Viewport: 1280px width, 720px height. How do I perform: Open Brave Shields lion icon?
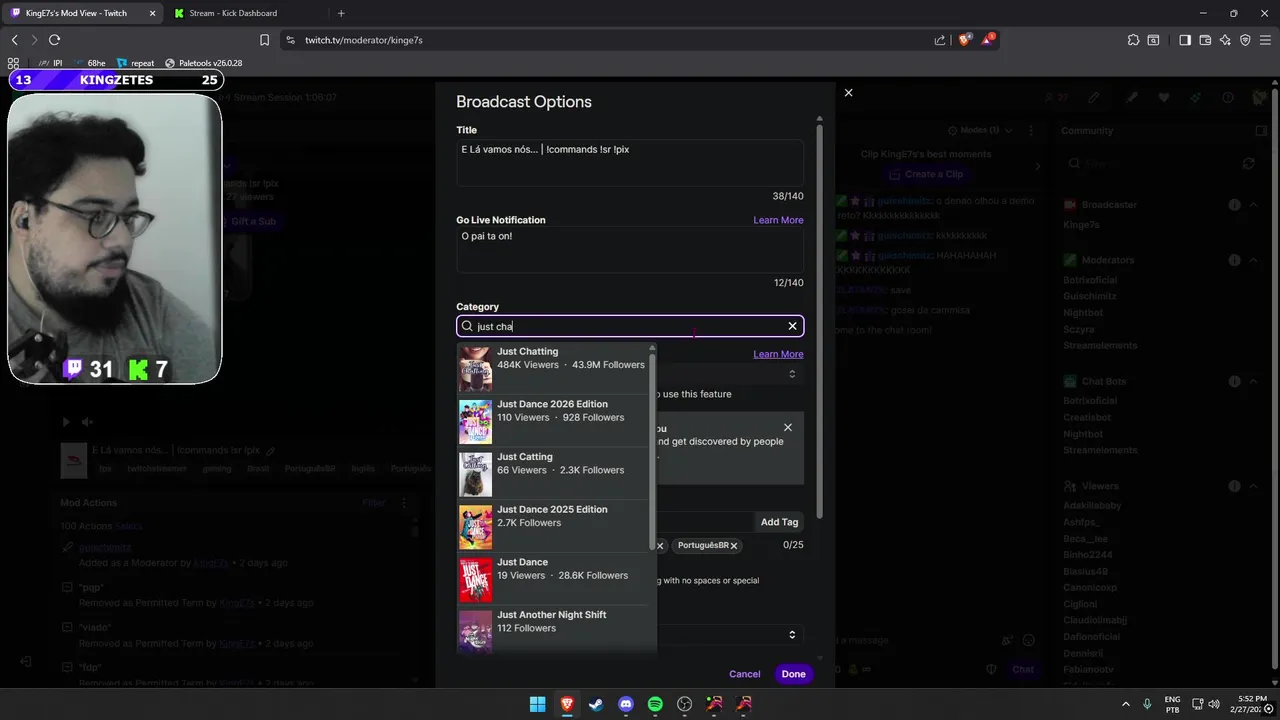pyautogui.click(x=965, y=40)
